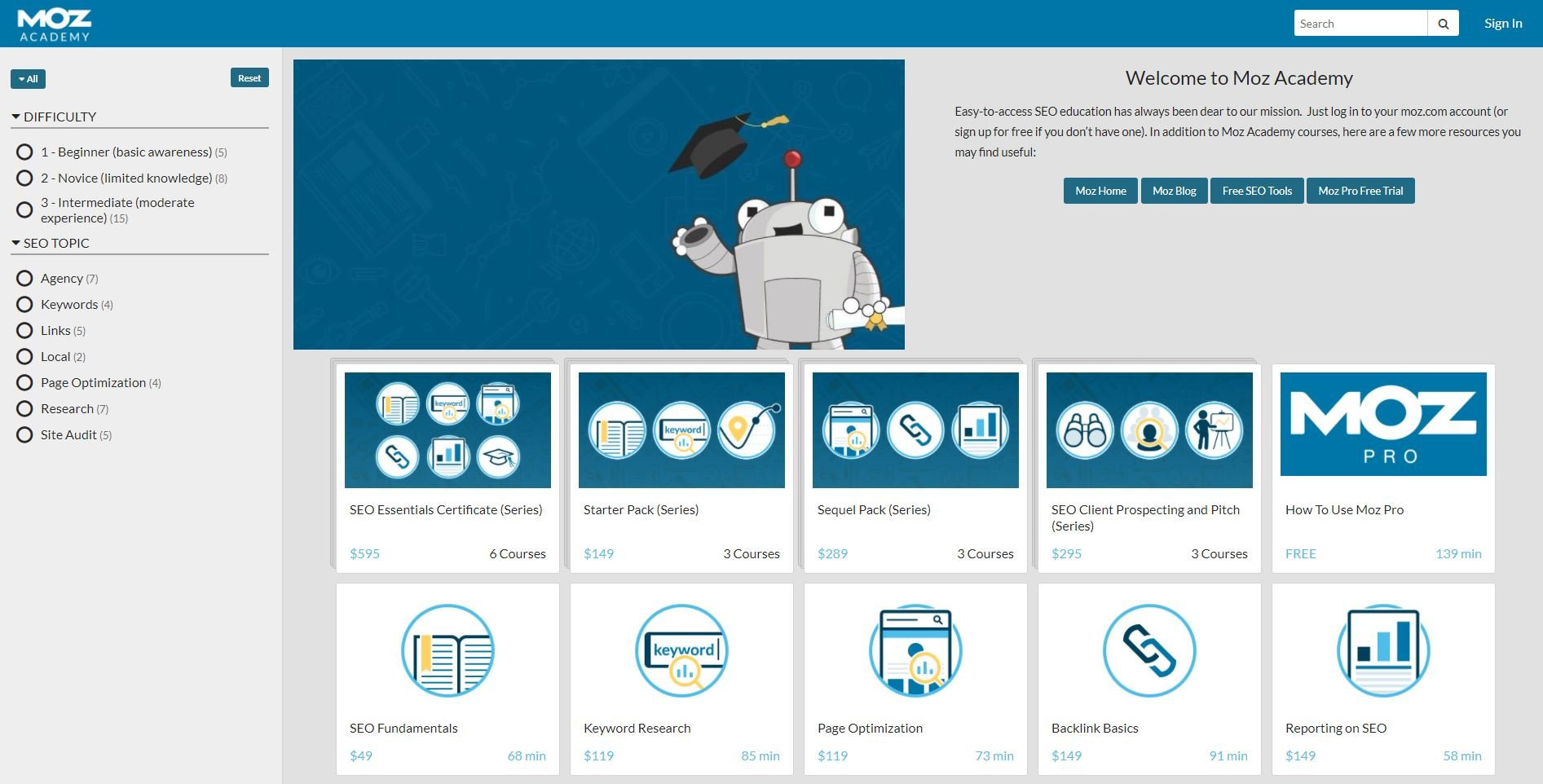Open How To Use Moz Pro title
This screenshot has width=1543, height=784.
1344,510
